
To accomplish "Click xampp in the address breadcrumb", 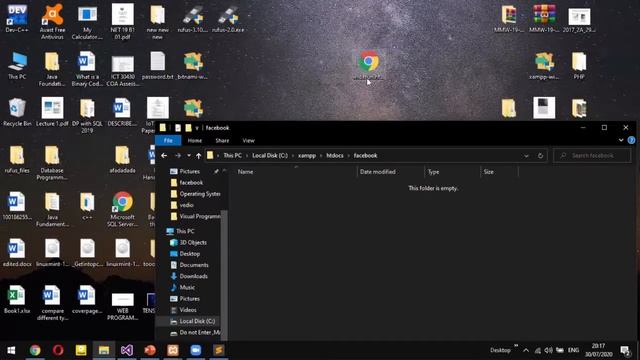I will click(x=307, y=156).
